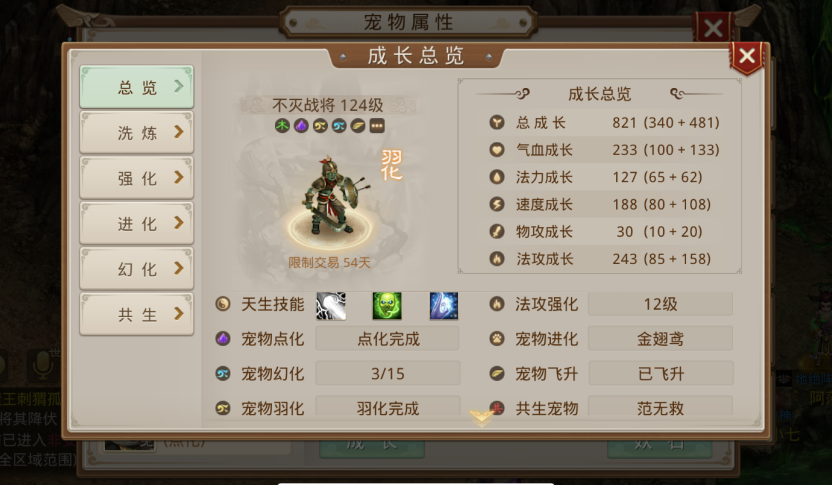Expand the 共生 side entry
Image resolution: width=832 pixels, height=485 pixels.
[137, 314]
